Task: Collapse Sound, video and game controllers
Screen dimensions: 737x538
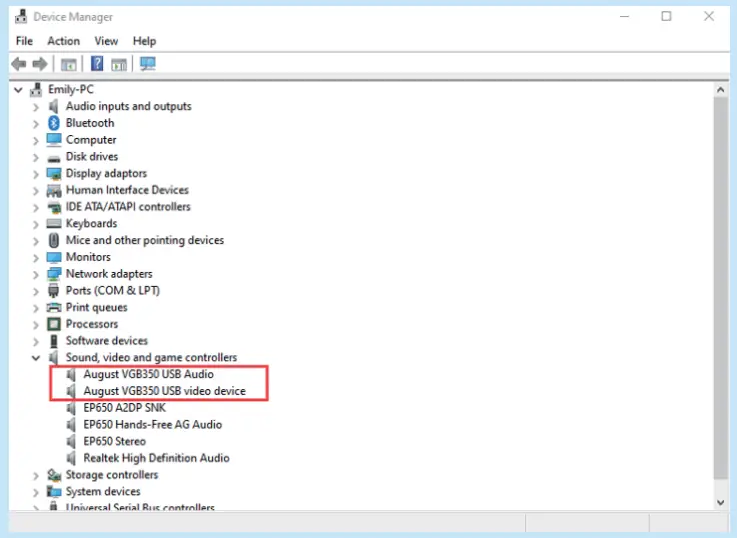Action: (36, 358)
